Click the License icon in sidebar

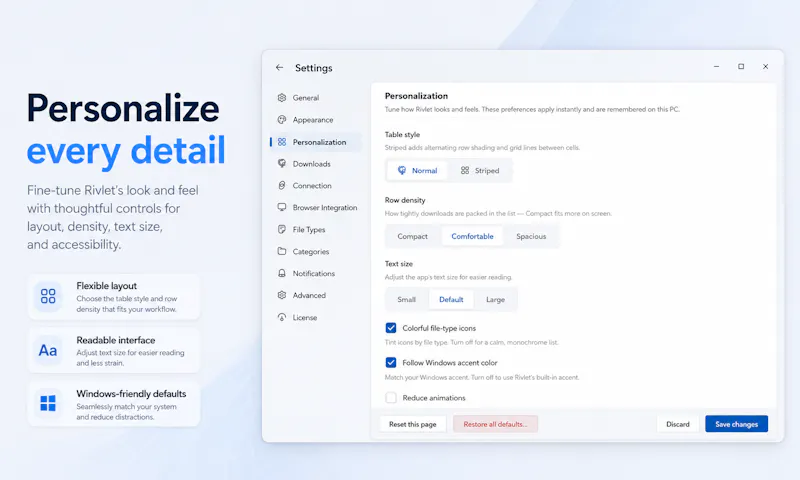pyautogui.click(x=282, y=317)
